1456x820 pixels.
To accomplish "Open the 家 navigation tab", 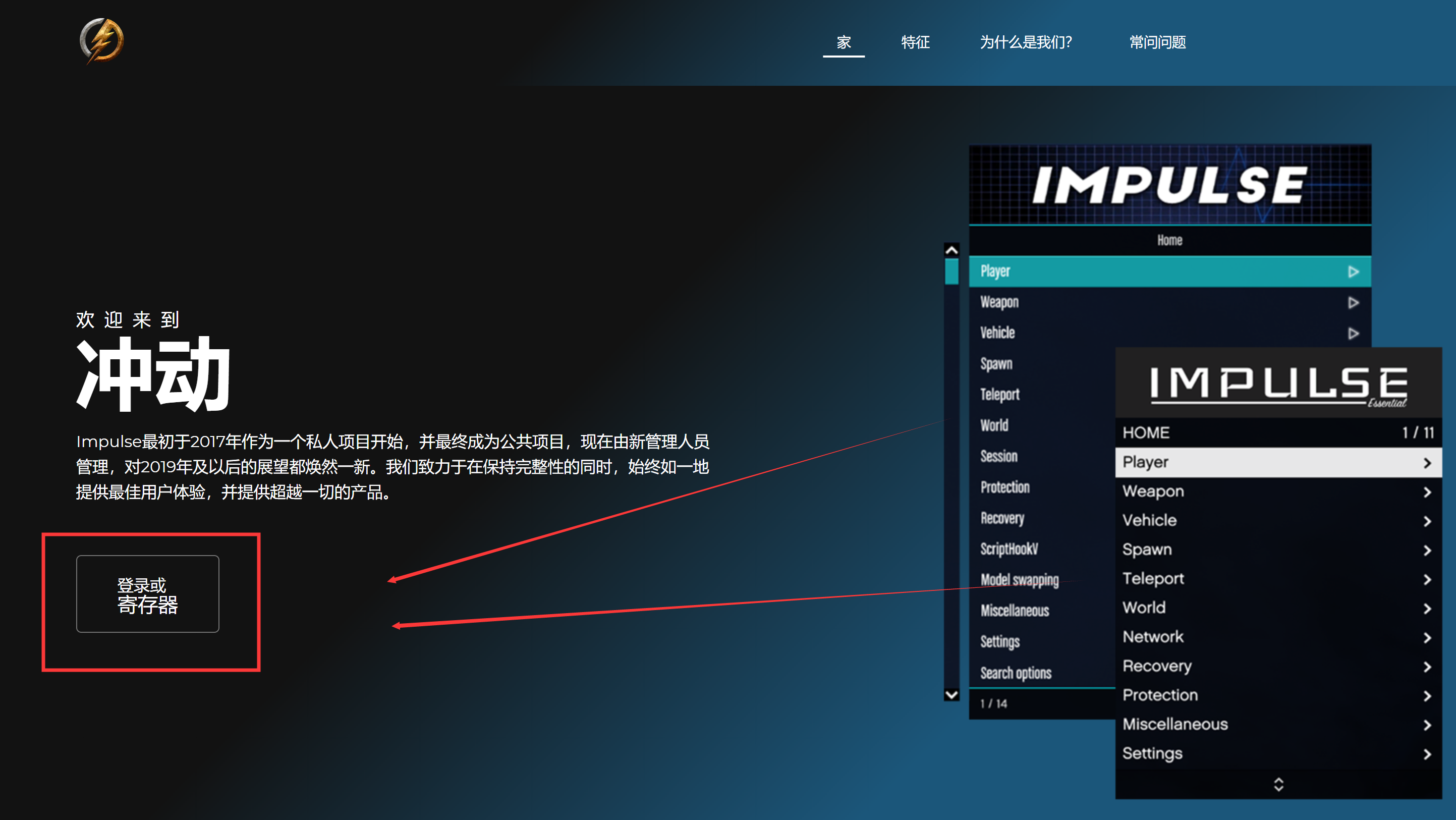I will click(844, 42).
